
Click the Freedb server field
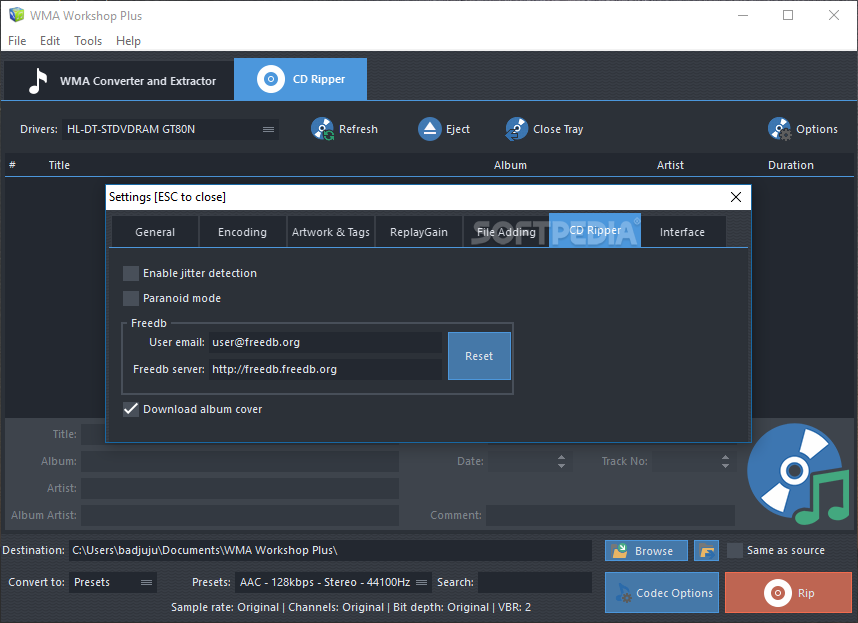click(325, 369)
